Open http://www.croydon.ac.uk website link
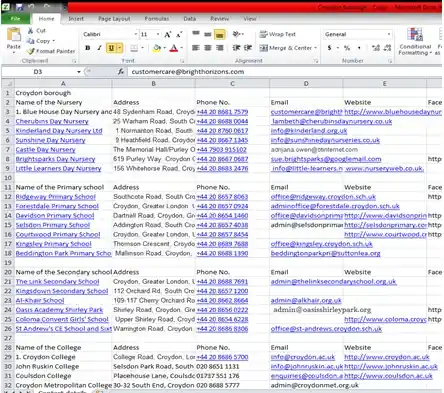This screenshot has width=444, height=393. (x=387, y=357)
